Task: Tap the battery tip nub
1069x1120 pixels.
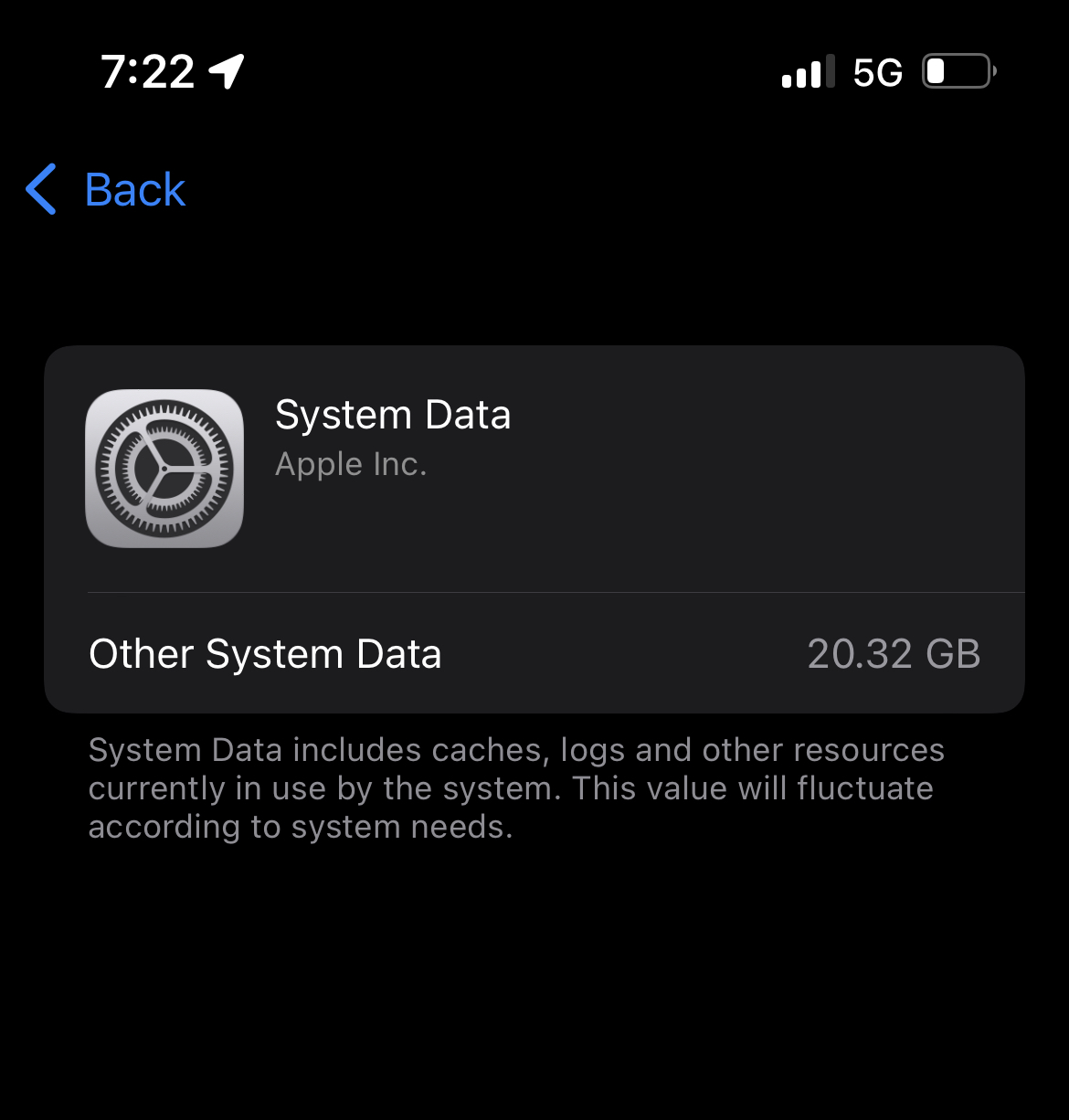Action: point(994,71)
